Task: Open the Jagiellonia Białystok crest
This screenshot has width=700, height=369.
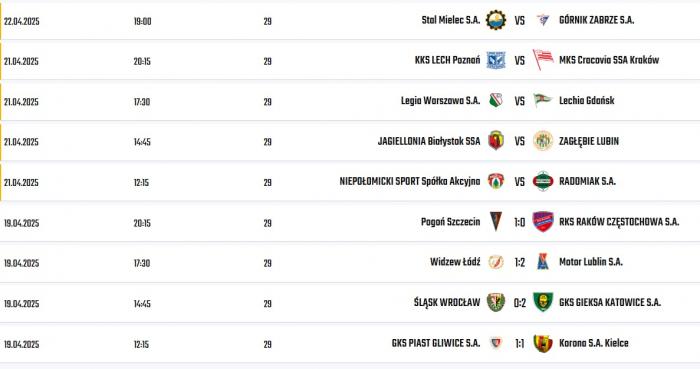Action: 496,141
